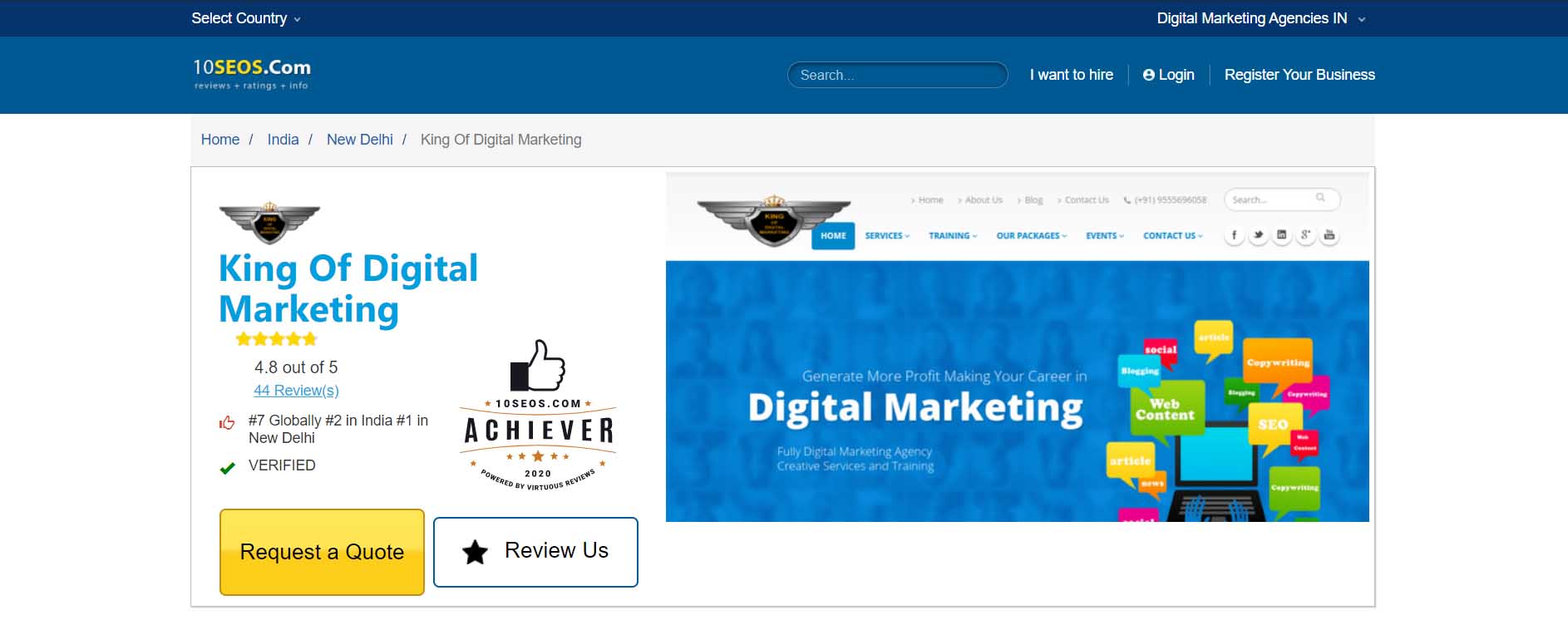Image resolution: width=1568 pixels, height=620 pixels.
Task: Click the black star icon in Review Us
Action: pos(475,552)
